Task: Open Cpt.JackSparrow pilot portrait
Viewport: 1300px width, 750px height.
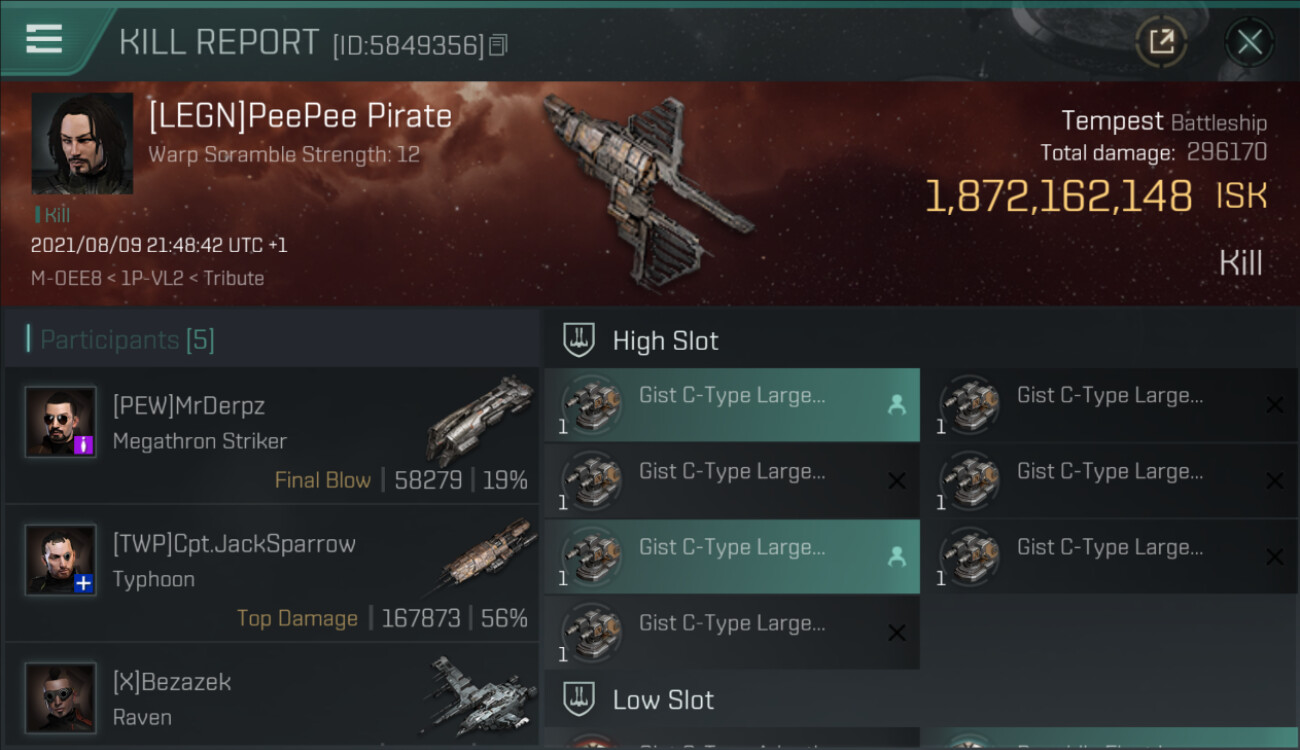Action: [61, 560]
